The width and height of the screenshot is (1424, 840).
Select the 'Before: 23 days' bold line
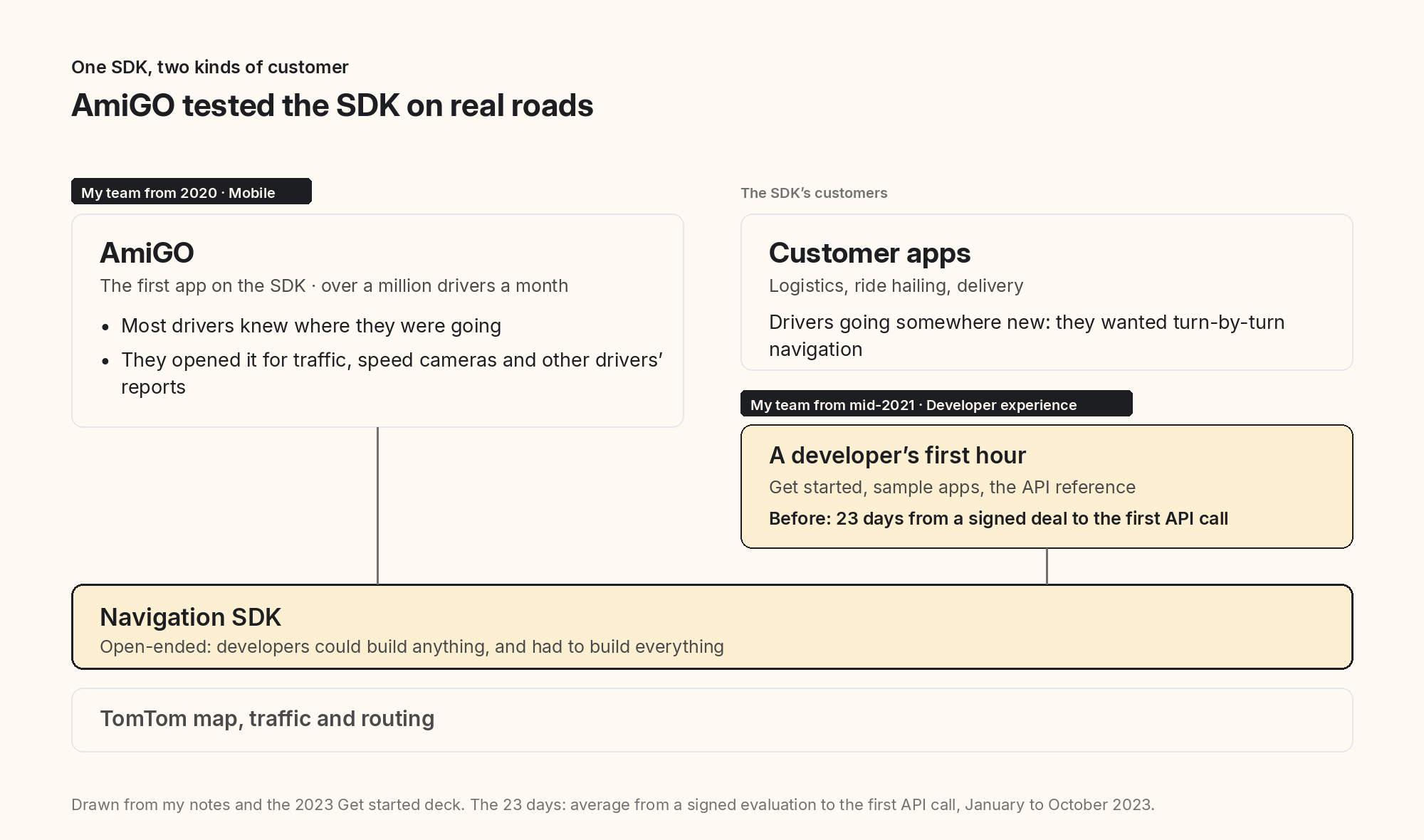998,518
